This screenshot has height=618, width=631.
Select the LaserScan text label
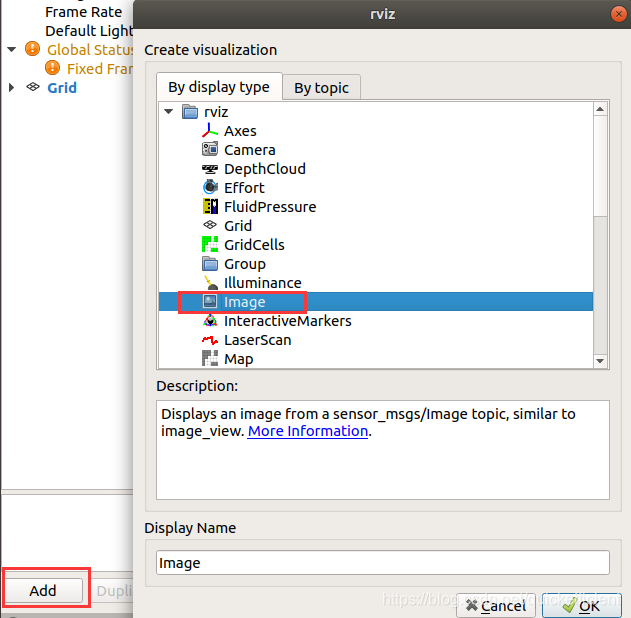258,340
